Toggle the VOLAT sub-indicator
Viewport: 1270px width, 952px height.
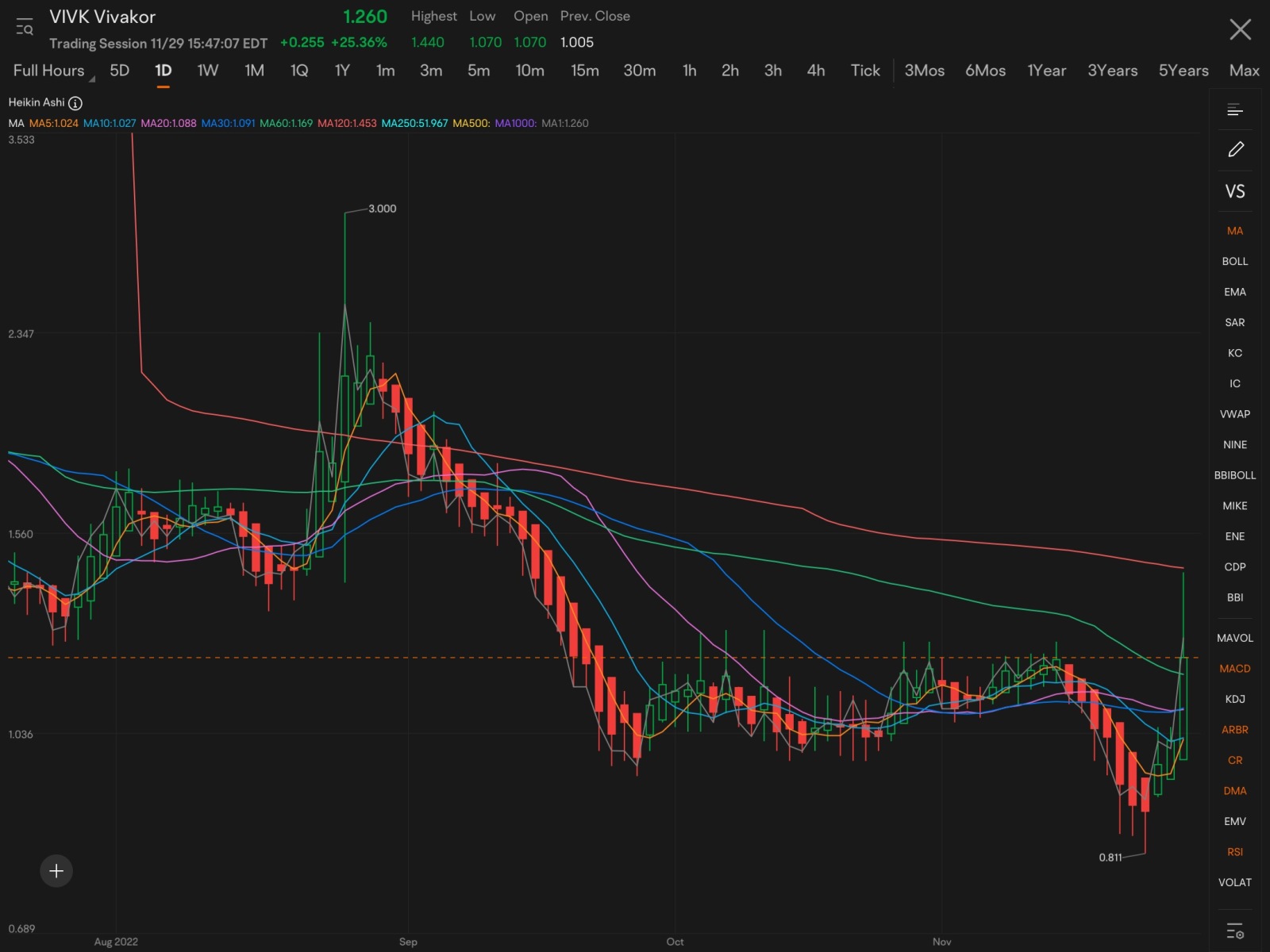coord(1234,882)
